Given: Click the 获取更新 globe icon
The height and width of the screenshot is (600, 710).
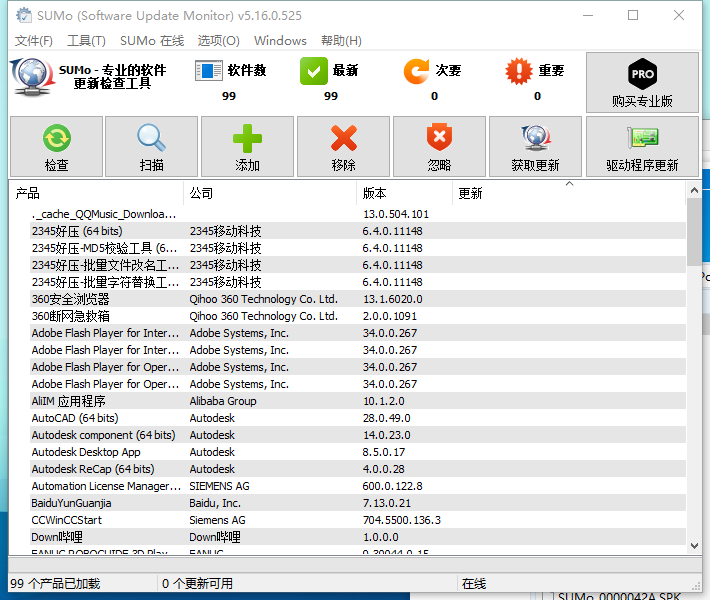Looking at the screenshot, I should pos(536,138).
